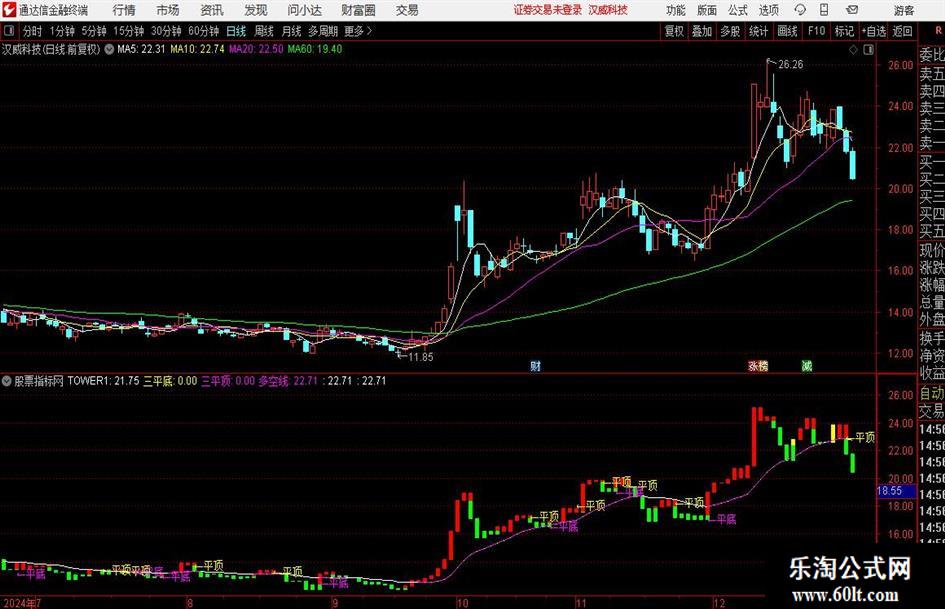Click the +自选 add to watchlist button
Image resolution: width=945 pixels, height=609 pixels.
click(873, 31)
